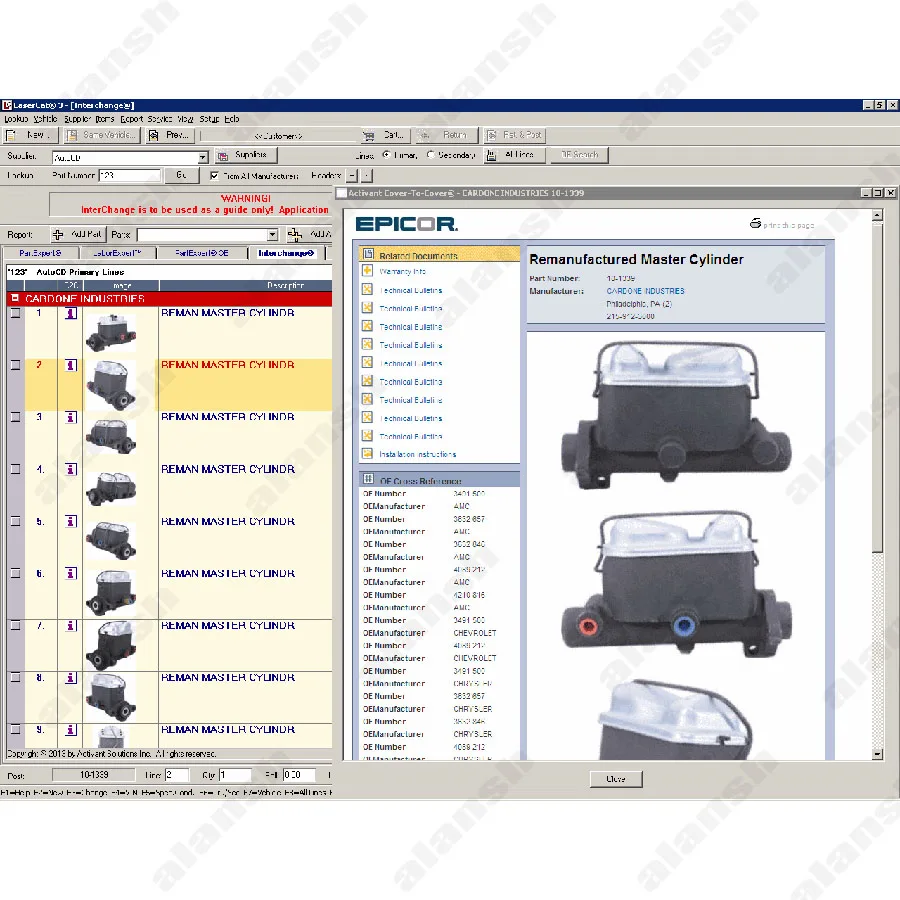Toggle From All Manufacturers checkbox
900x900 pixels.
[x=214, y=176]
